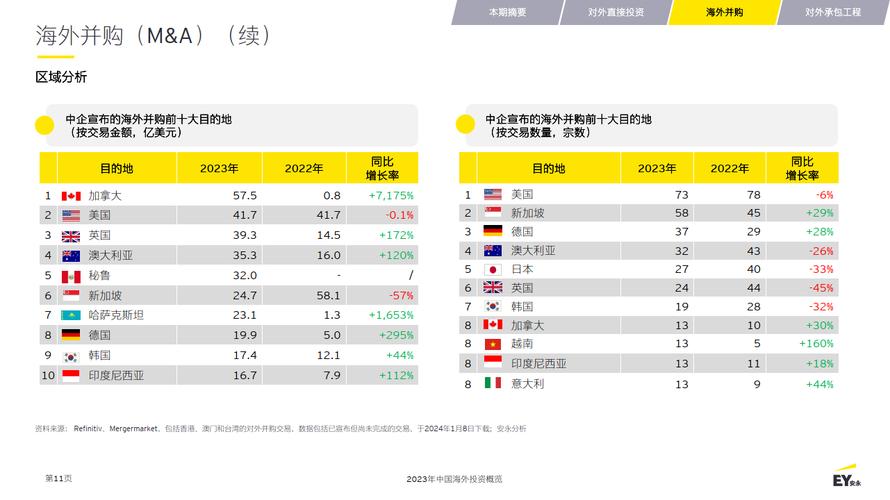Click the 日本 country name
Image resolution: width=890 pixels, height=500 pixels.
[x=522, y=270]
